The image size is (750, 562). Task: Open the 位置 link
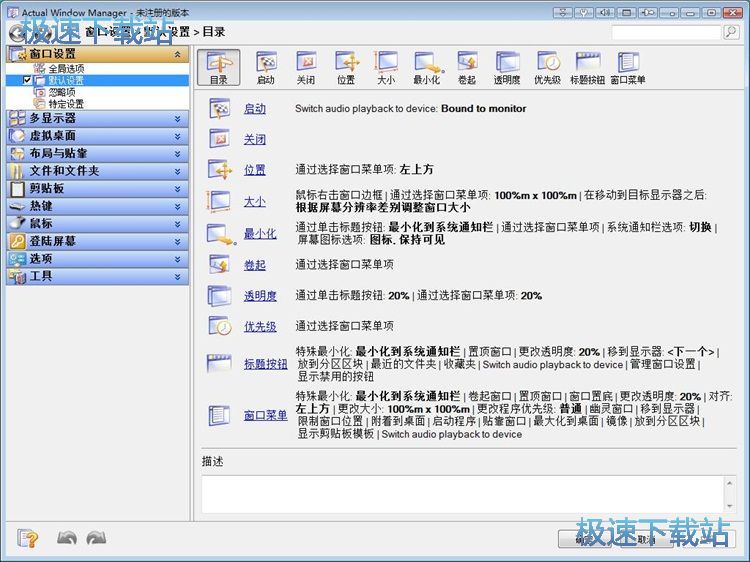[254, 170]
